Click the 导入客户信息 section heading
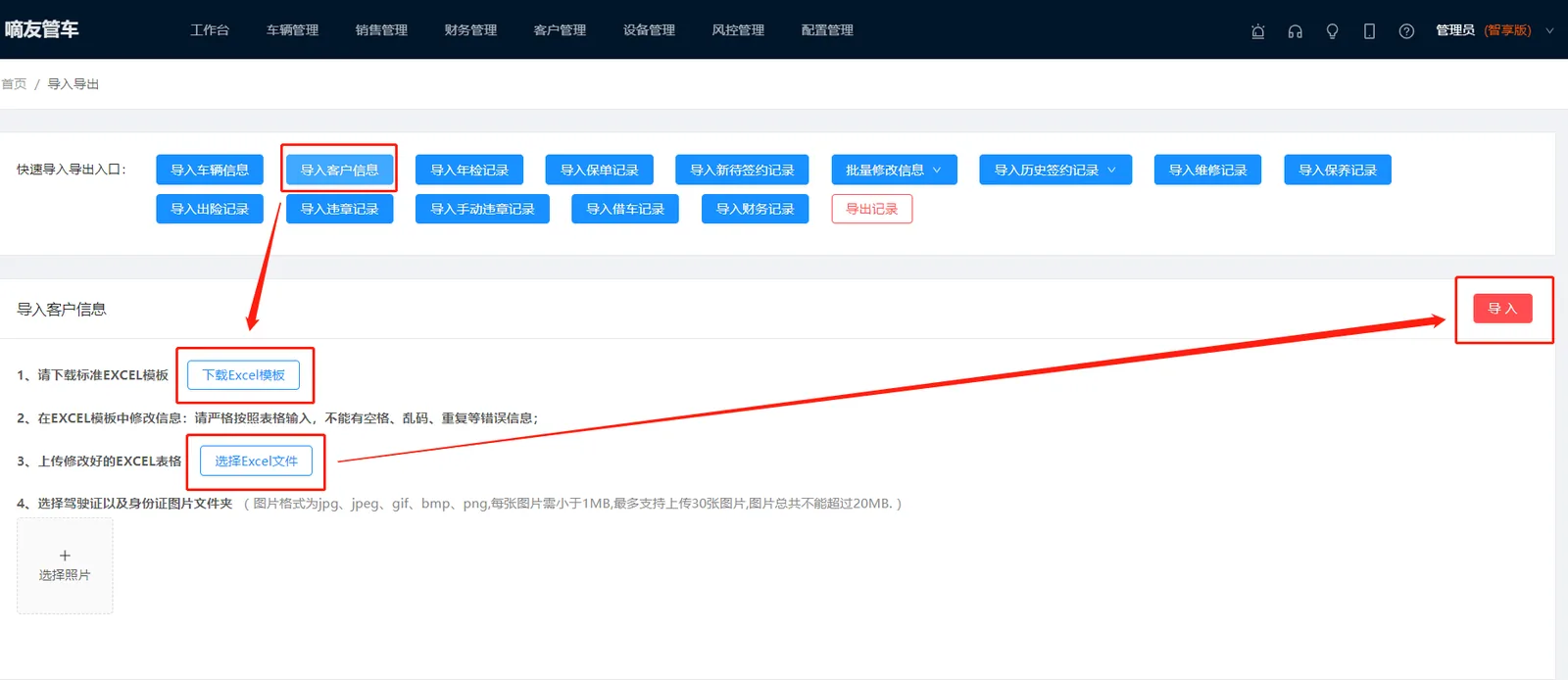The image size is (1568, 680). coord(62,310)
